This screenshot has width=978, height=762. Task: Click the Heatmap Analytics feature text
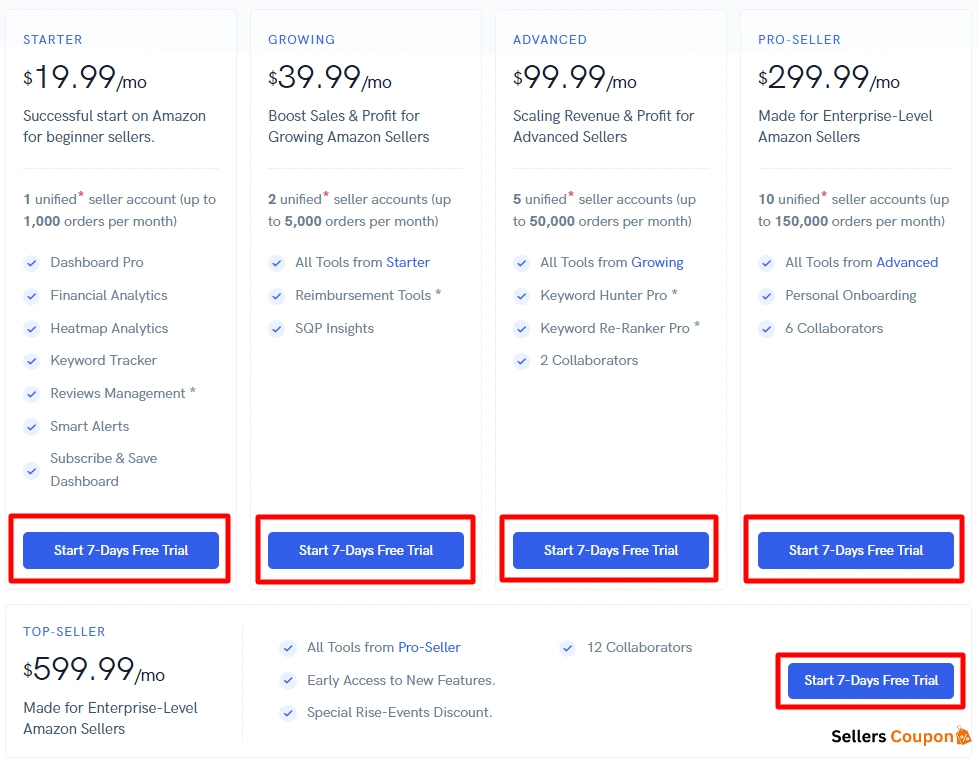[109, 329]
